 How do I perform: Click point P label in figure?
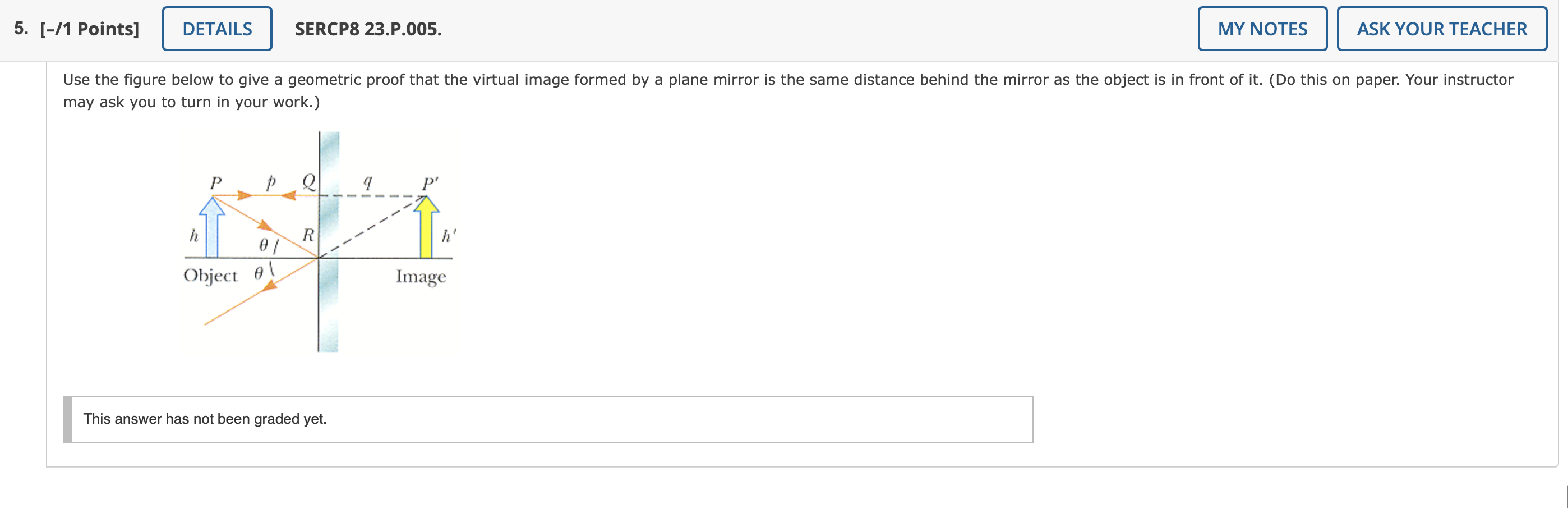[215, 183]
